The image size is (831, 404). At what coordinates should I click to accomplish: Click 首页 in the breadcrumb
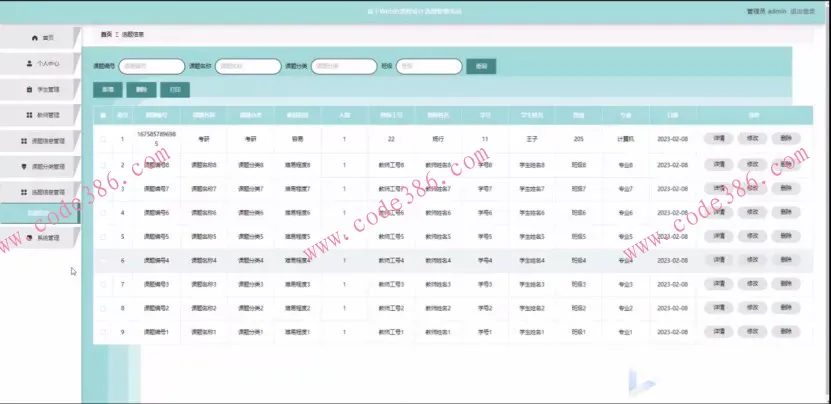coord(106,34)
